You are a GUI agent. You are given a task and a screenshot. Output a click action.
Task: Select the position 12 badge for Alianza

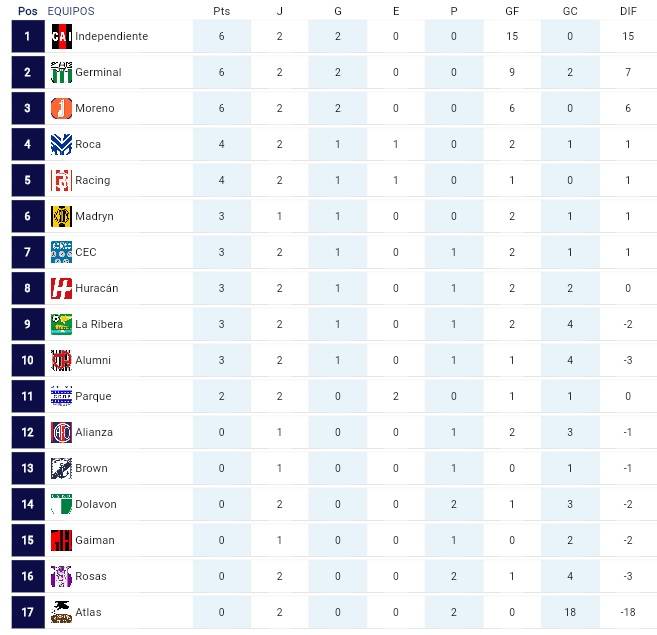click(x=28, y=432)
